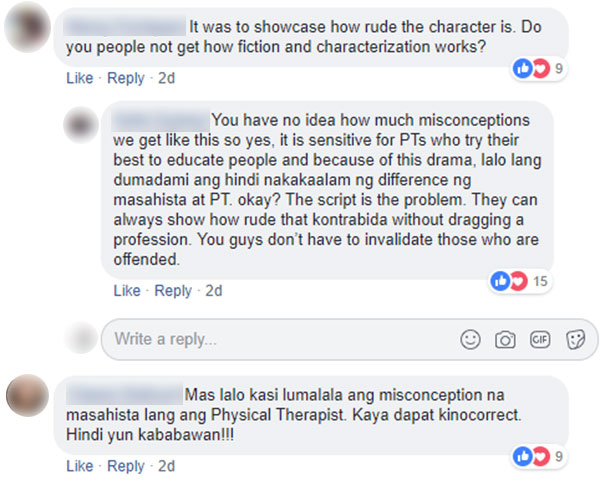600x485 pixels.
Task: Open emoji picker in reply box
Action: pos(470,339)
